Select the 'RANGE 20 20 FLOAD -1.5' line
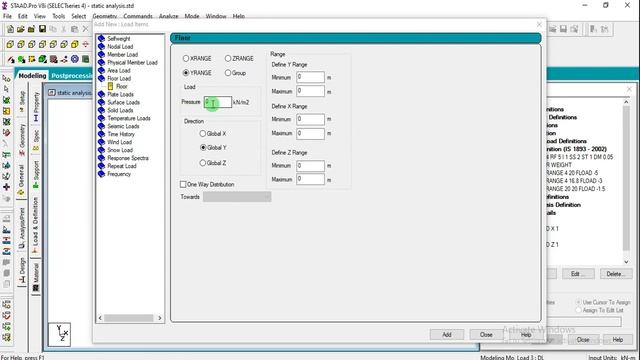This screenshot has width=640, height=360. [x=576, y=189]
